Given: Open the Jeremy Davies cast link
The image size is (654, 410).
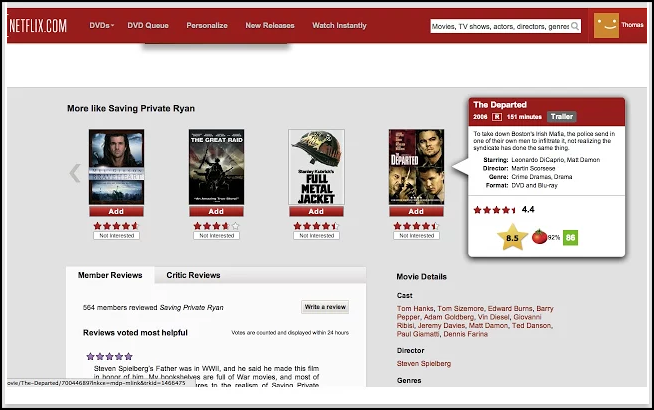Looking at the screenshot, I should click(x=441, y=326).
